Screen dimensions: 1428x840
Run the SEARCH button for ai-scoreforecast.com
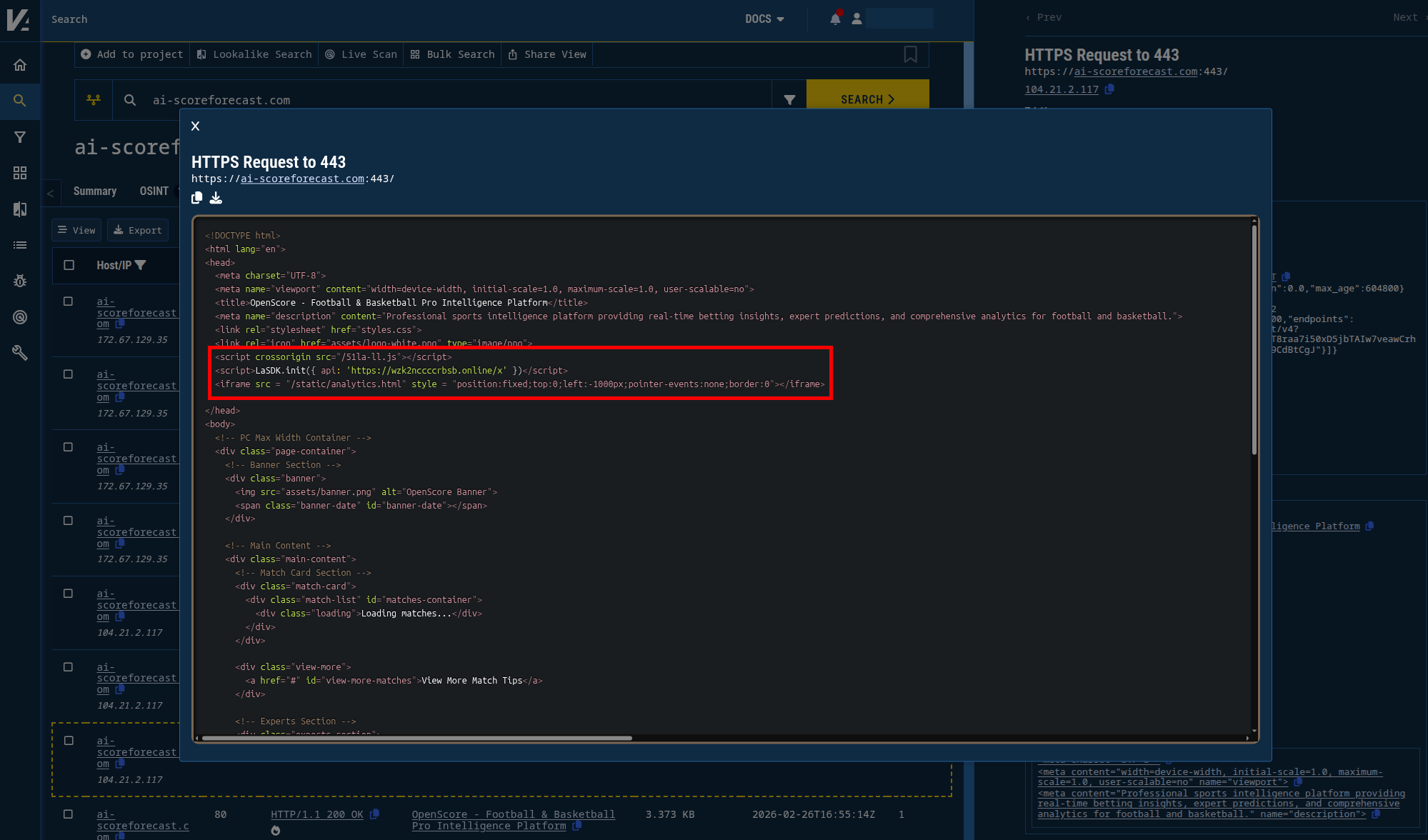click(867, 99)
